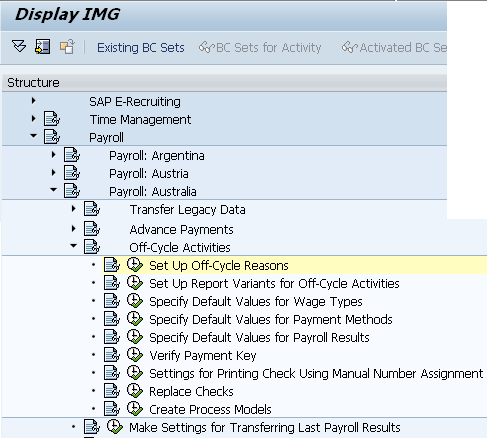Click the Existing BC Sets button
Viewport: 487px width, 442px height.
(141, 48)
